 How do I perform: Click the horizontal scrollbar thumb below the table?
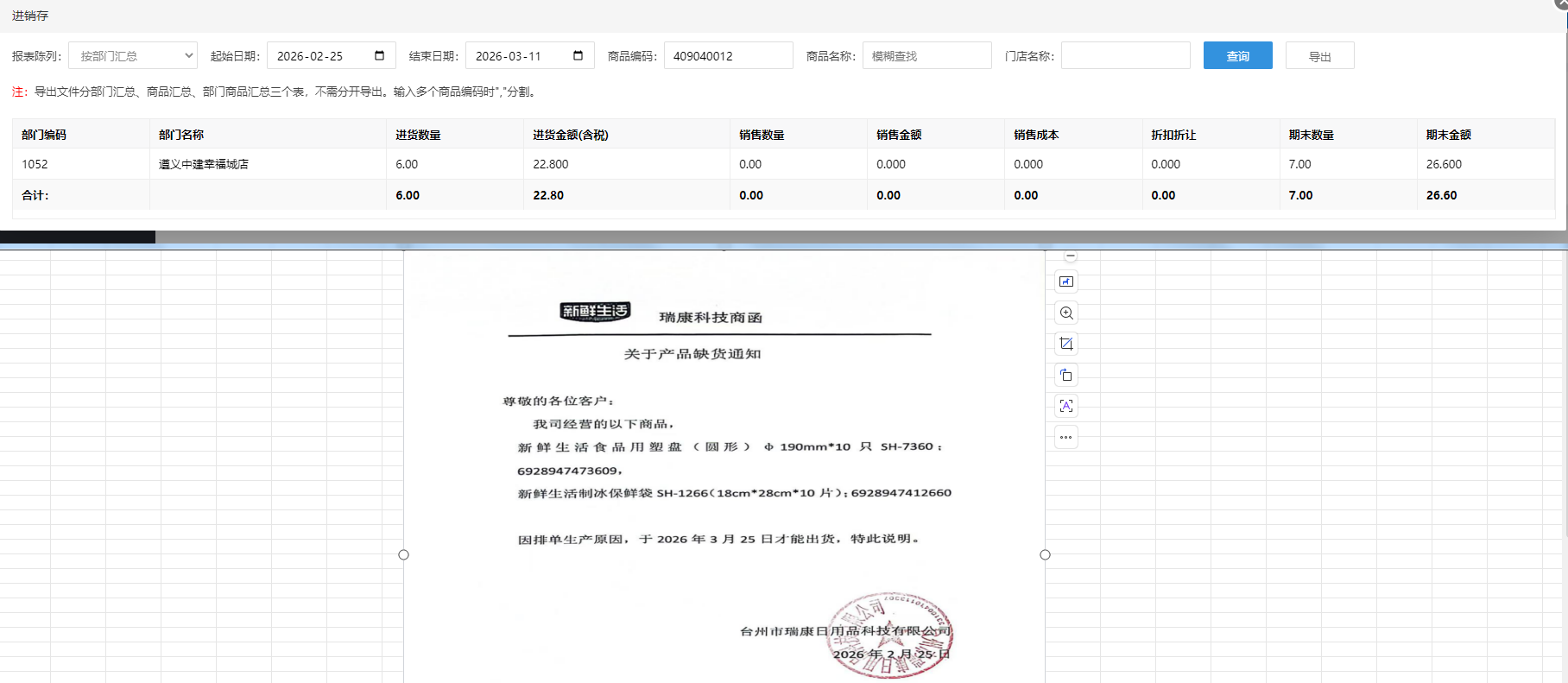pyautogui.click(x=78, y=237)
